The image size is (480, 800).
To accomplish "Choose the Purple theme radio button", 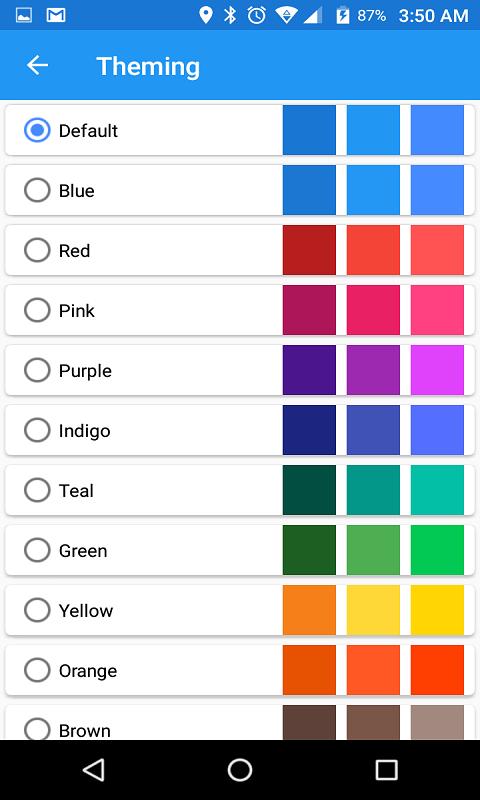I will (x=37, y=370).
